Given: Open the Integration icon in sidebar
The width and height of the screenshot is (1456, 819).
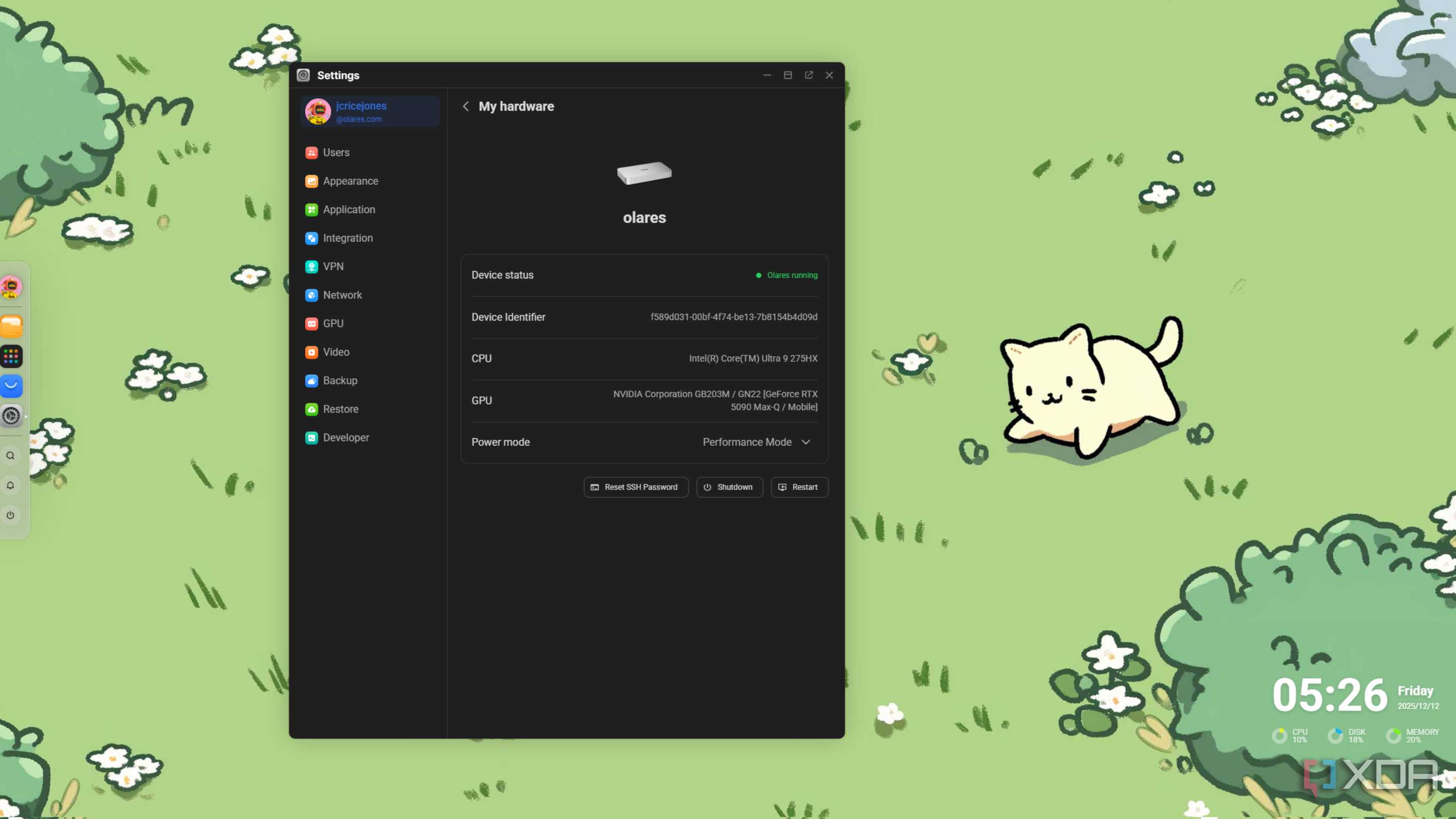Looking at the screenshot, I should click(x=311, y=238).
